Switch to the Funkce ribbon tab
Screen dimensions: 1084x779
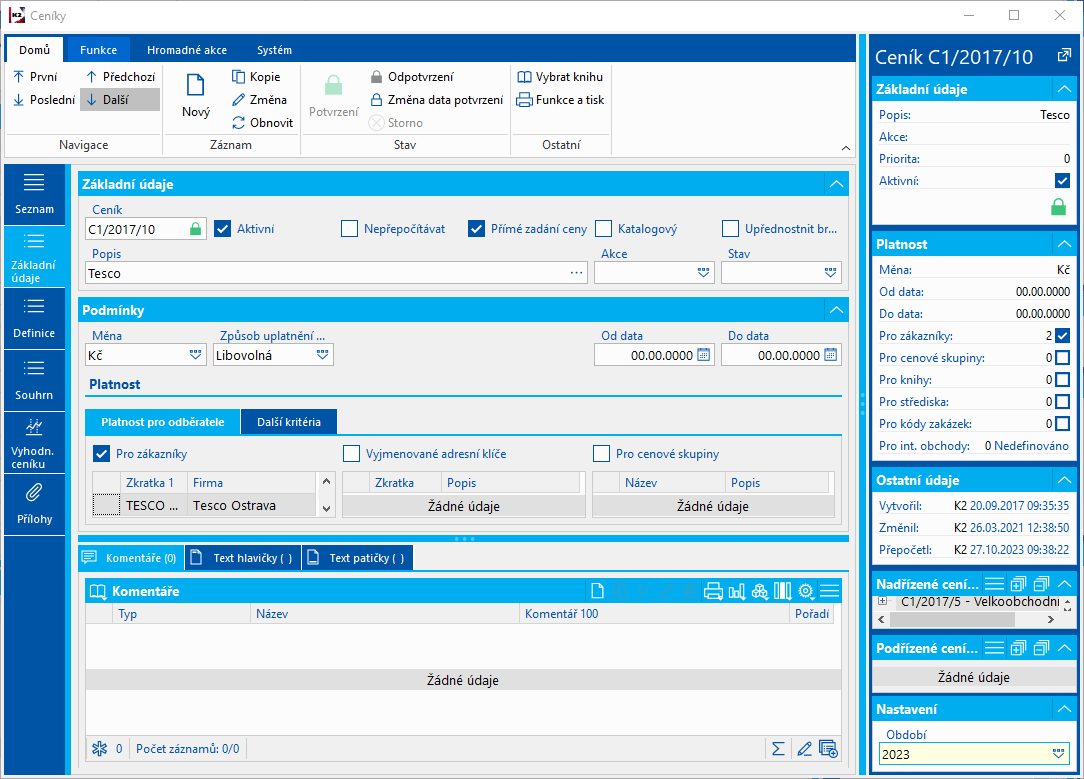point(98,50)
